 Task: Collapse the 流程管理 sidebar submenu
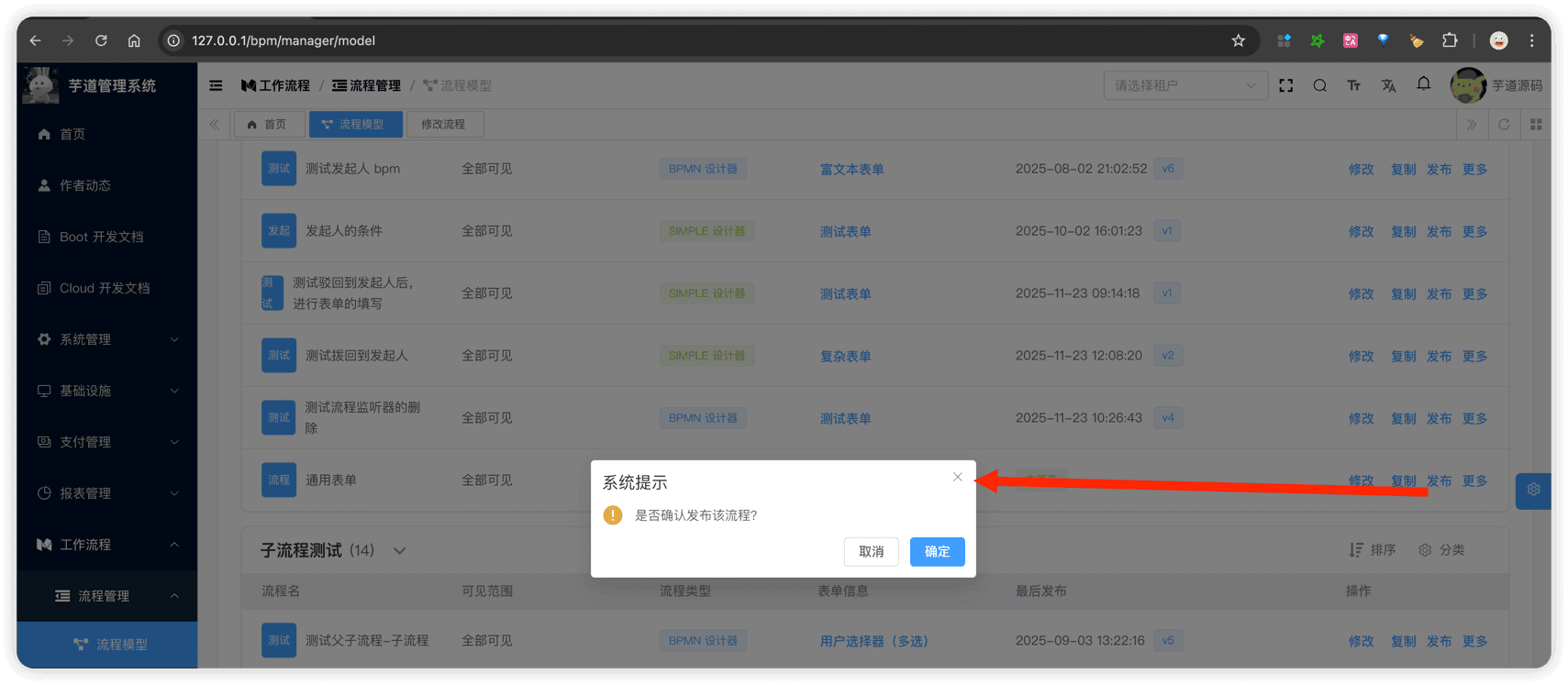[107, 596]
